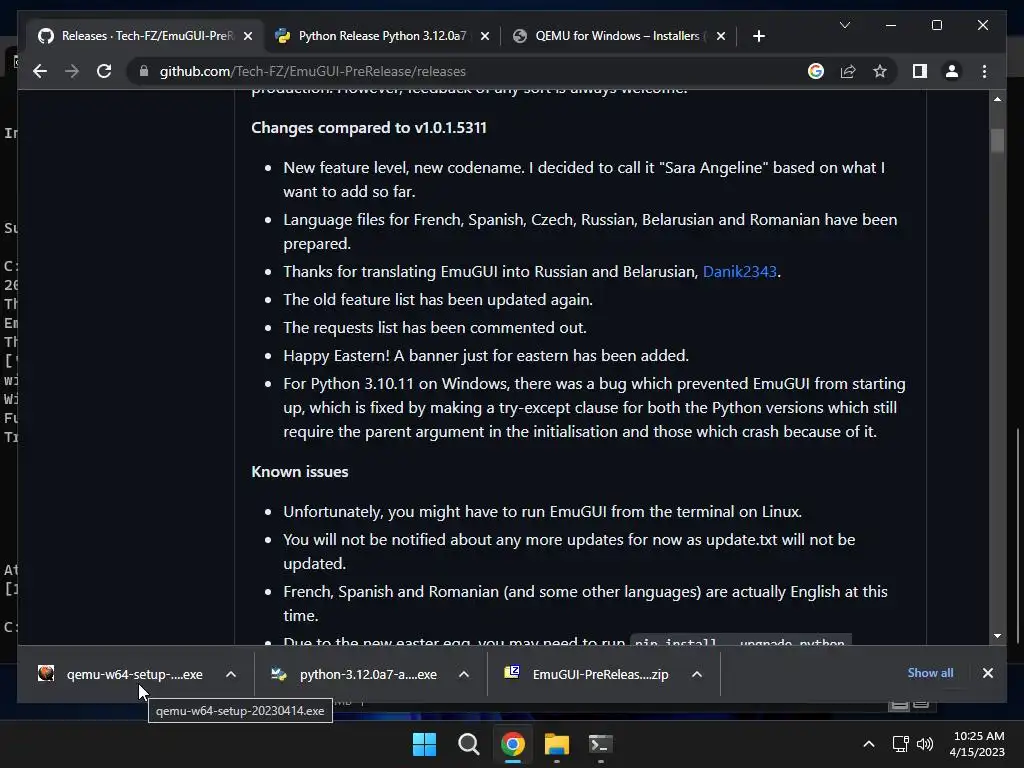The height and width of the screenshot is (768, 1024).
Task: Click the page scrollbar up arrow
Action: coord(997,99)
